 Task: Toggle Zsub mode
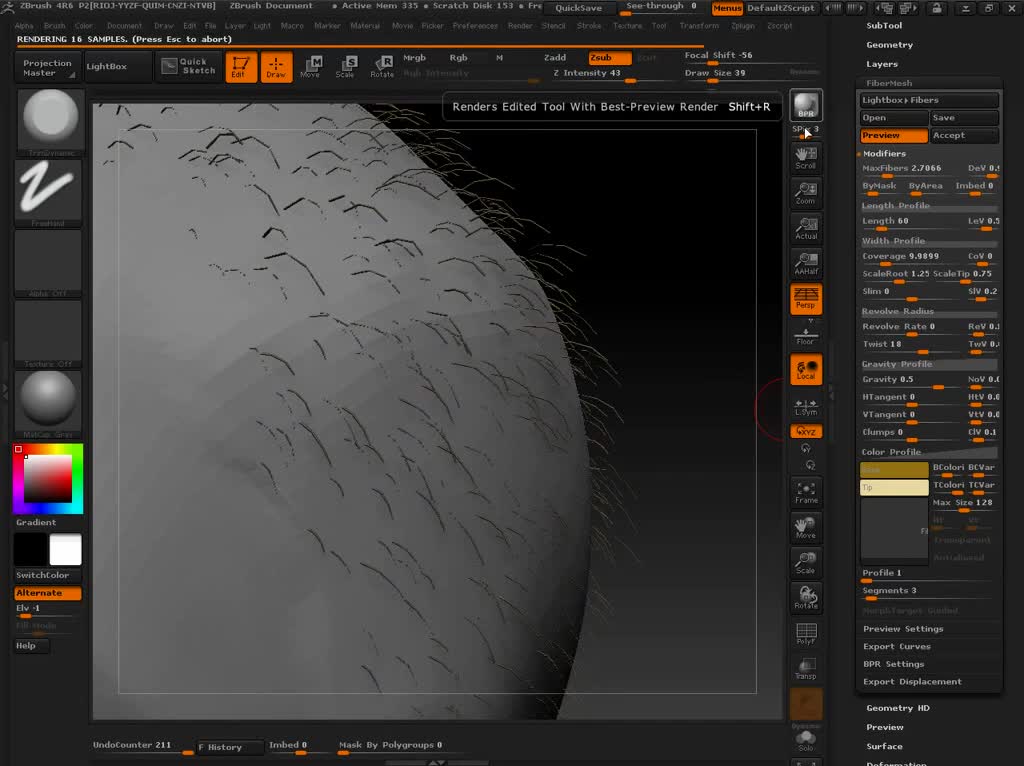609,57
